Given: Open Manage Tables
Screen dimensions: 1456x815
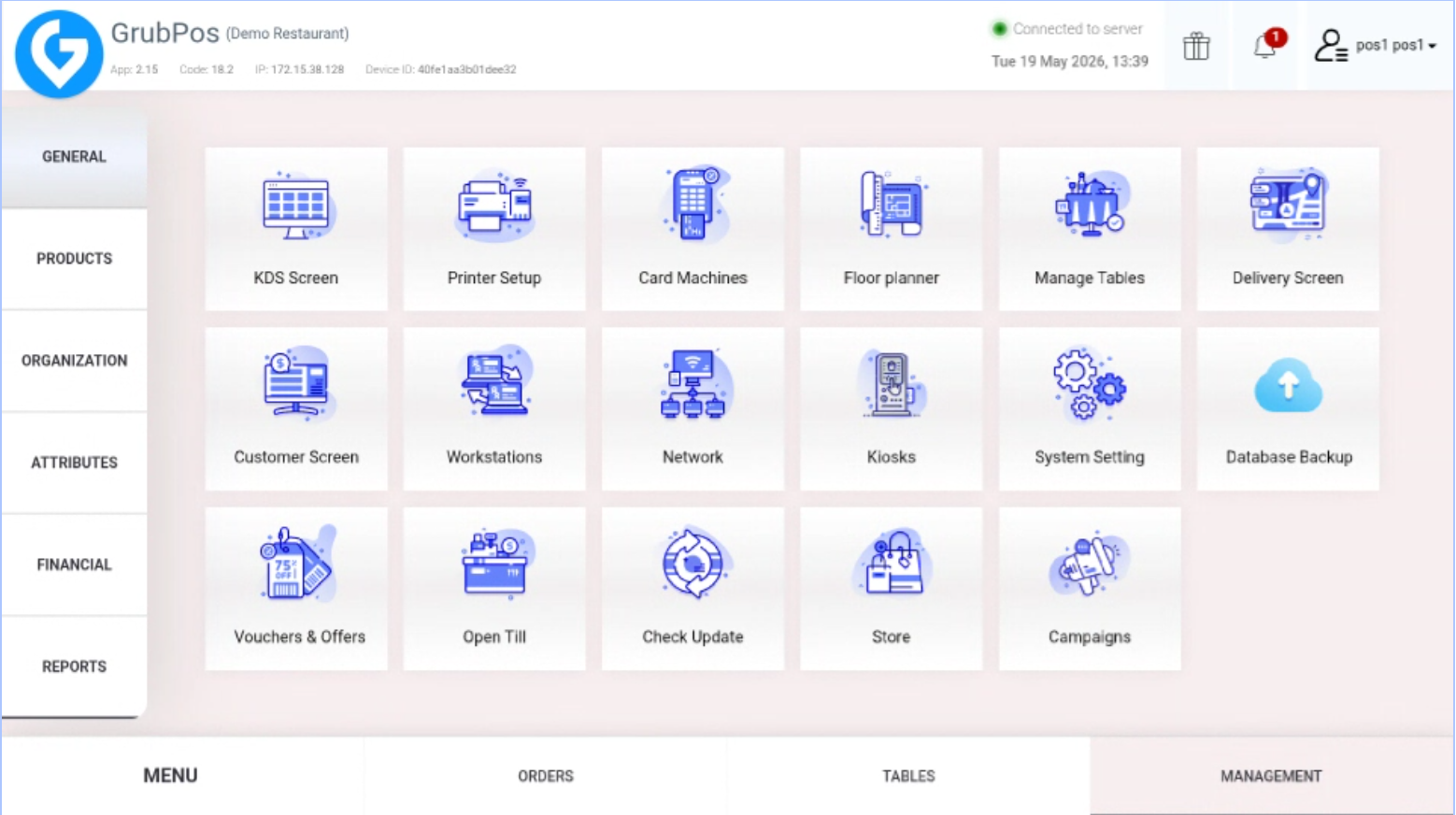Looking at the screenshot, I should point(1090,229).
